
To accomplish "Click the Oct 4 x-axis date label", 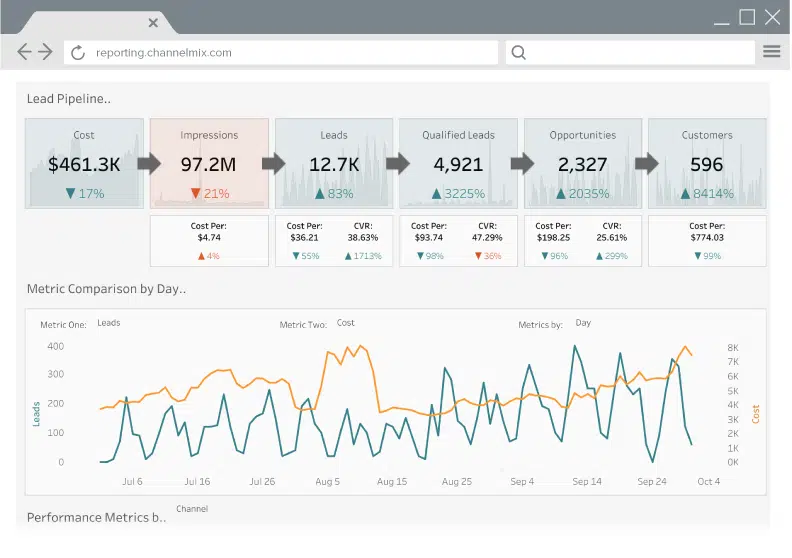I will click(x=709, y=482).
